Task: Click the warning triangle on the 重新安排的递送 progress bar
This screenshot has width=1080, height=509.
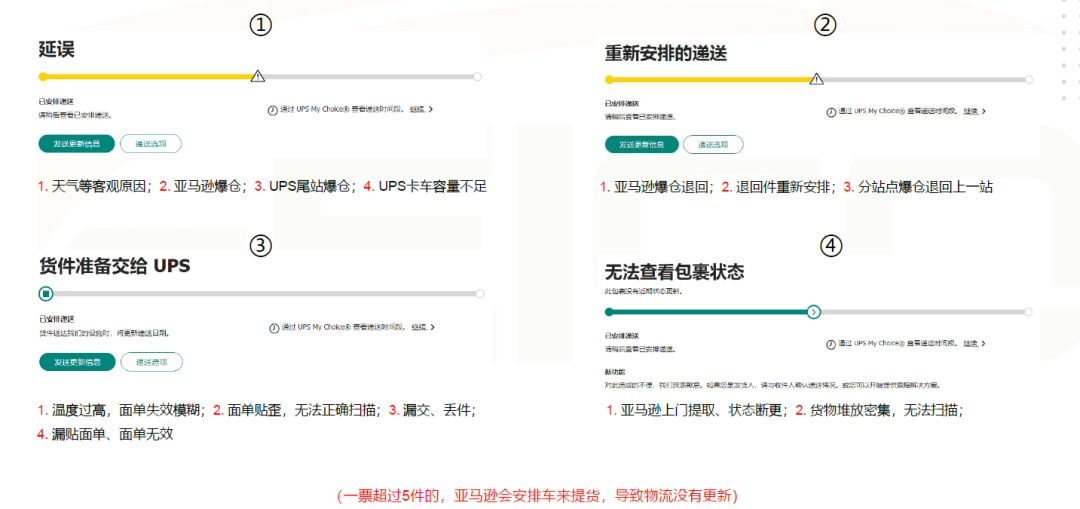Action: (817, 79)
